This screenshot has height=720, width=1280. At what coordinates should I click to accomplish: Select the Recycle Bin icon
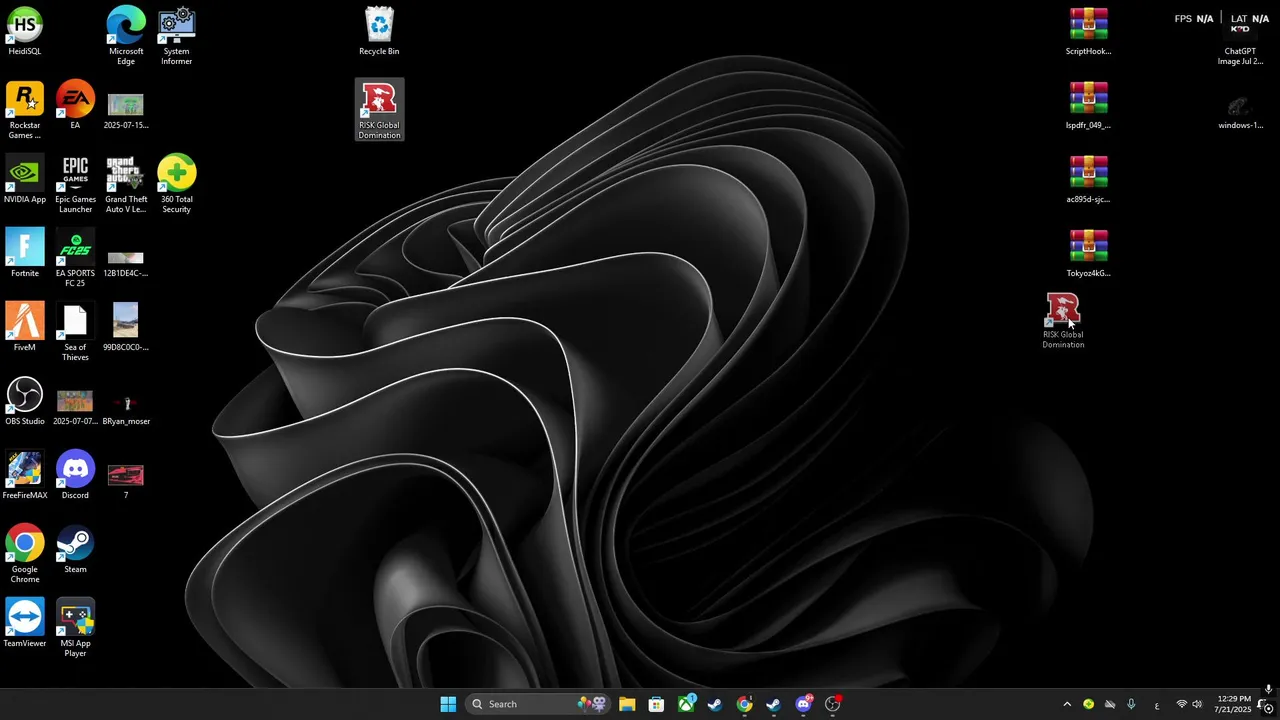tap(379, 31)
